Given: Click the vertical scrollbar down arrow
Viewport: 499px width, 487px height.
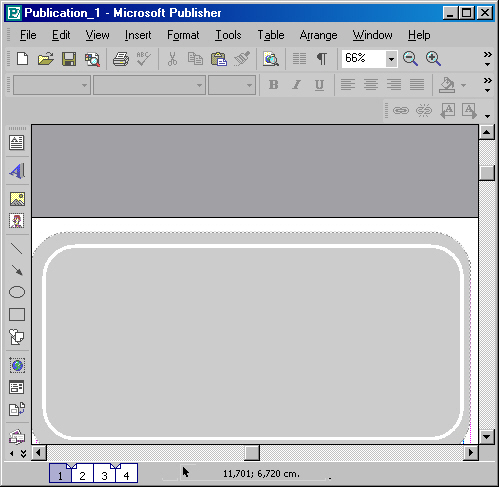Looking at the screenshot, I should 486,436.
